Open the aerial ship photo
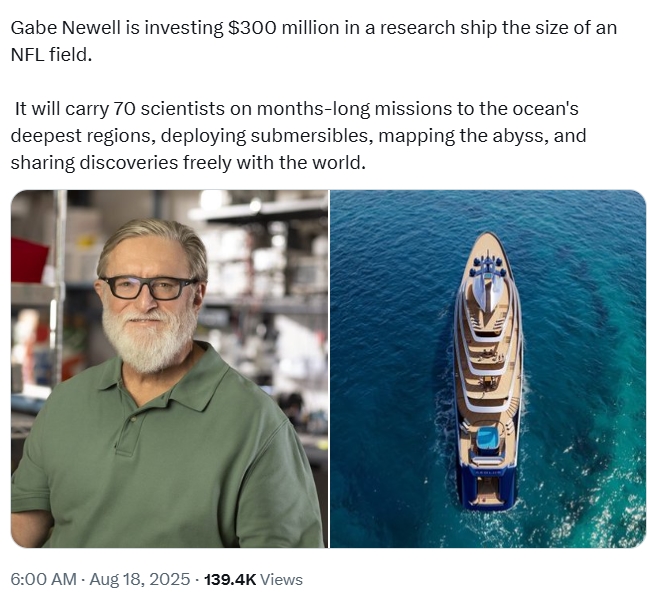The height and width of the screenshot is (602, 648). (488, 369)
